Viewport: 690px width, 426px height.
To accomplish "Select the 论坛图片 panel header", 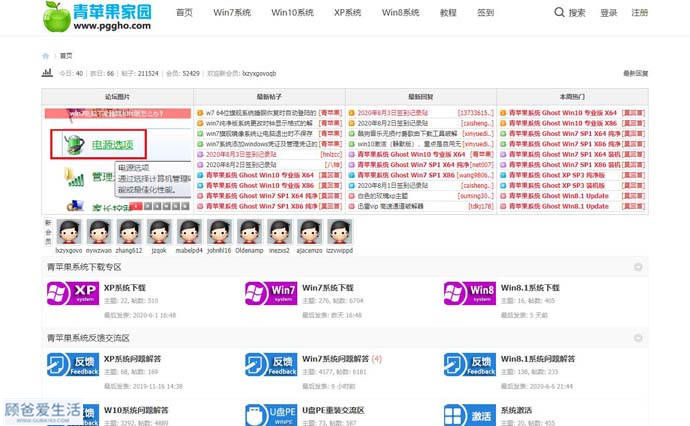I will click(x=117, y=97).
